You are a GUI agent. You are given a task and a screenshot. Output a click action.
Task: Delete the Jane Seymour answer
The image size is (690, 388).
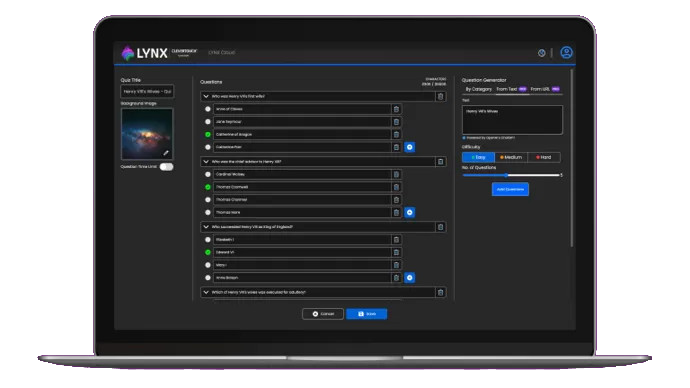(396, 122)
